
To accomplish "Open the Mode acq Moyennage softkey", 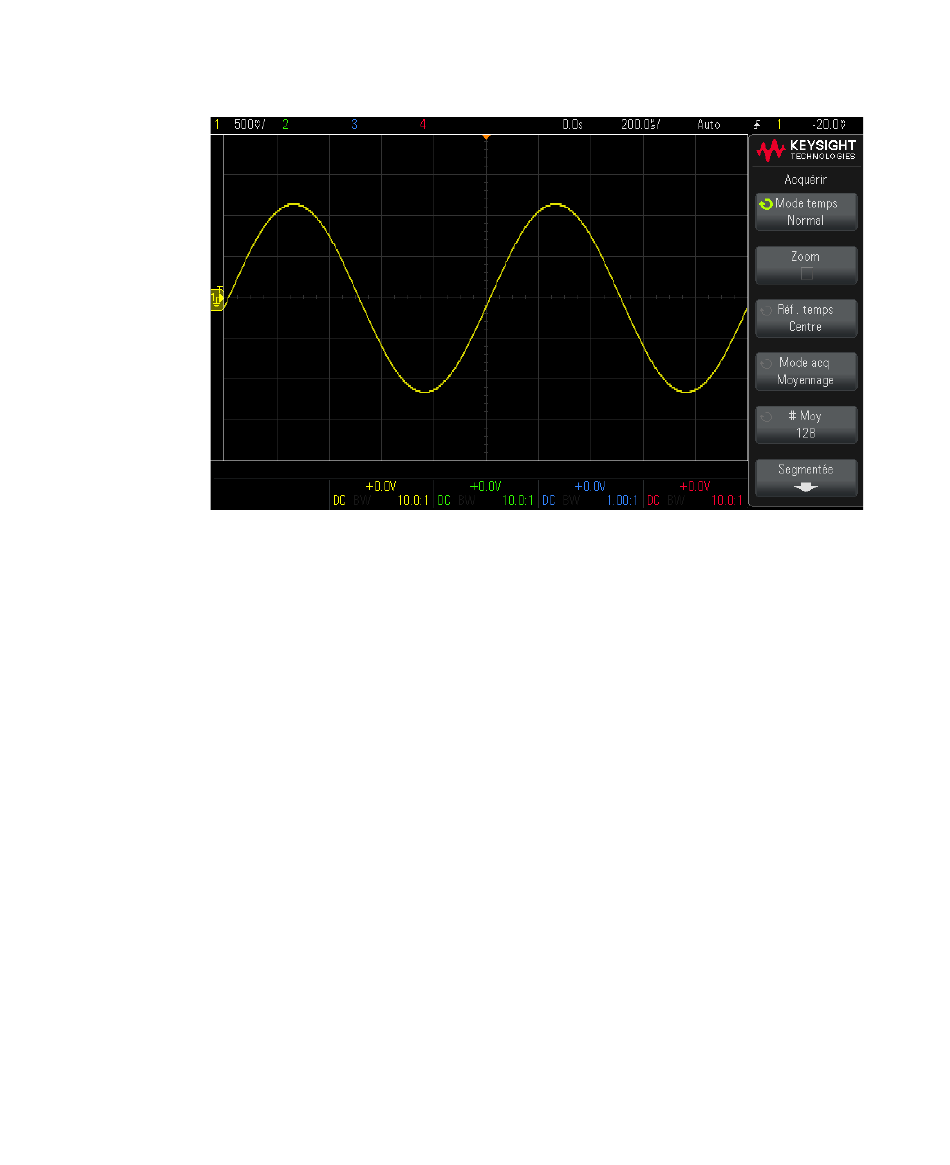I will [806, 371].
